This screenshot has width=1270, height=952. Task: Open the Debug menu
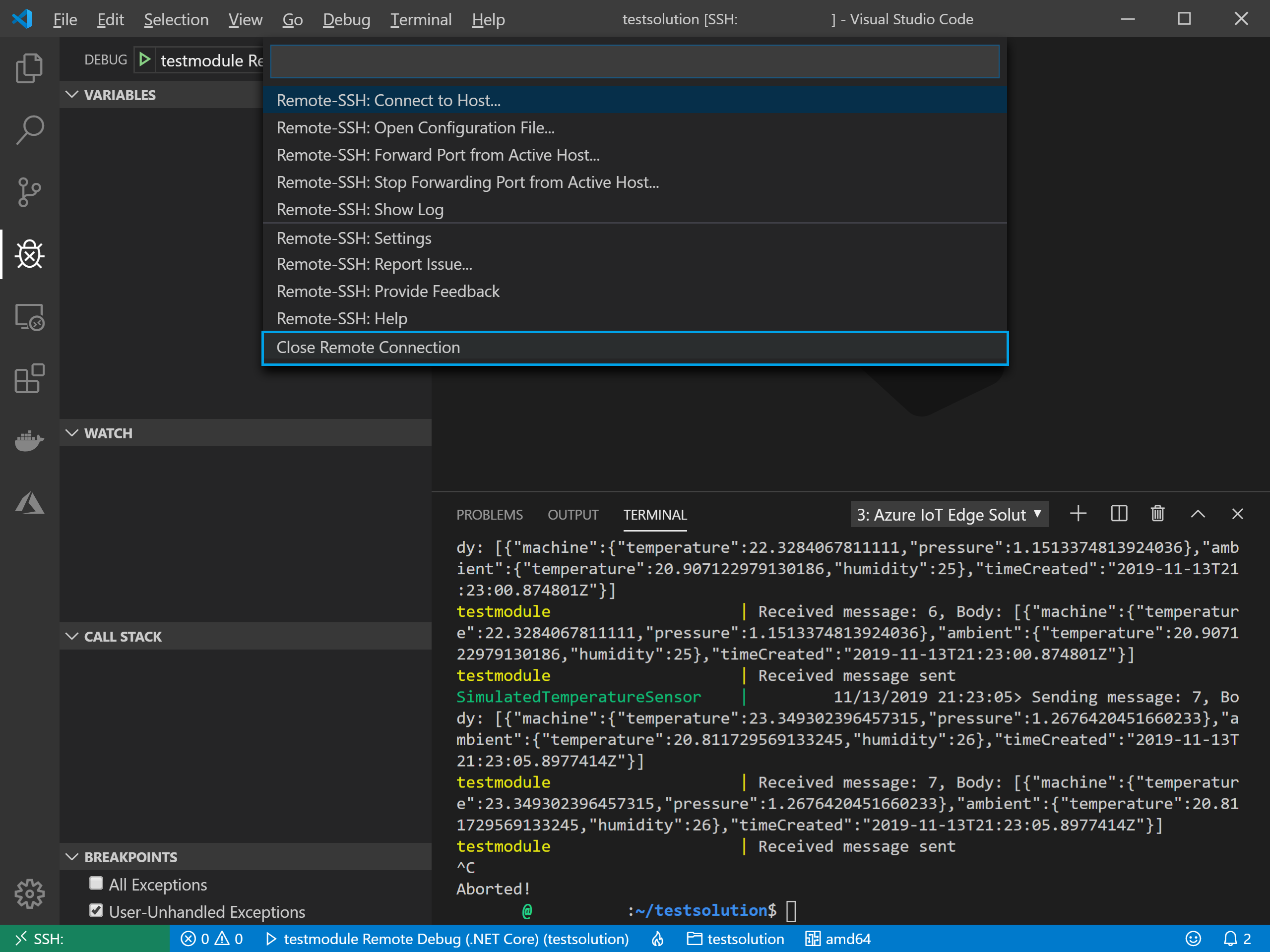coord(346,19)
